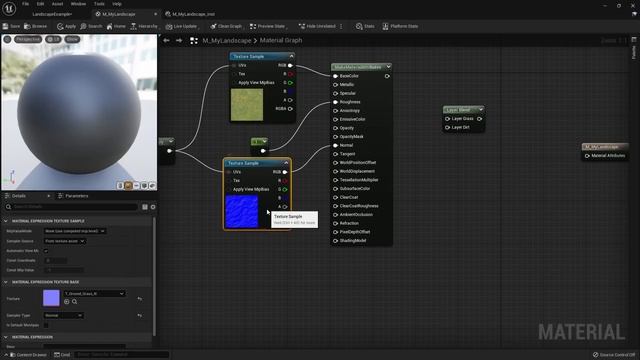
Task: Open Perspective viewport mode button
Action: (x=28, y=39)
